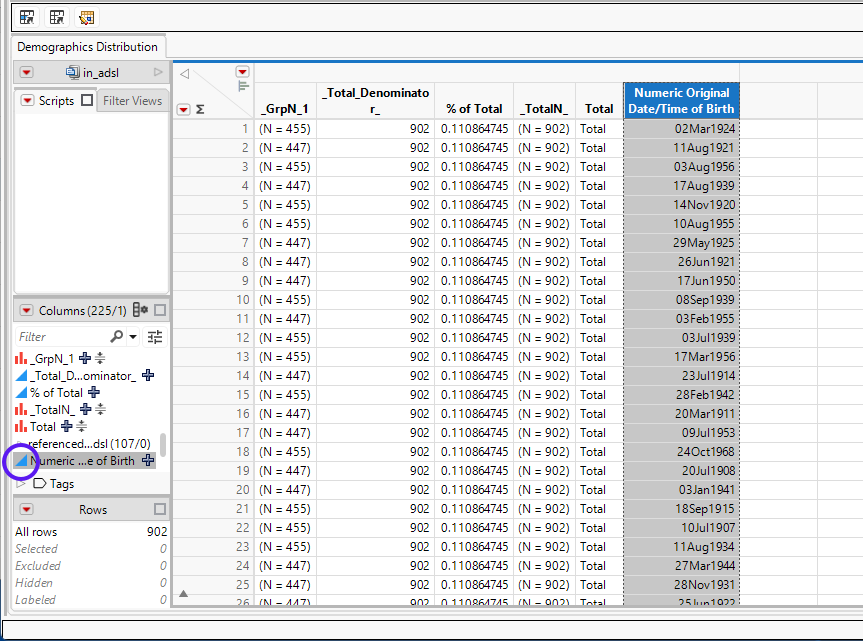Click the continuous modeling type icon for Numeric Birth column
Screen dimensions: 863x641
click(21, 461)
